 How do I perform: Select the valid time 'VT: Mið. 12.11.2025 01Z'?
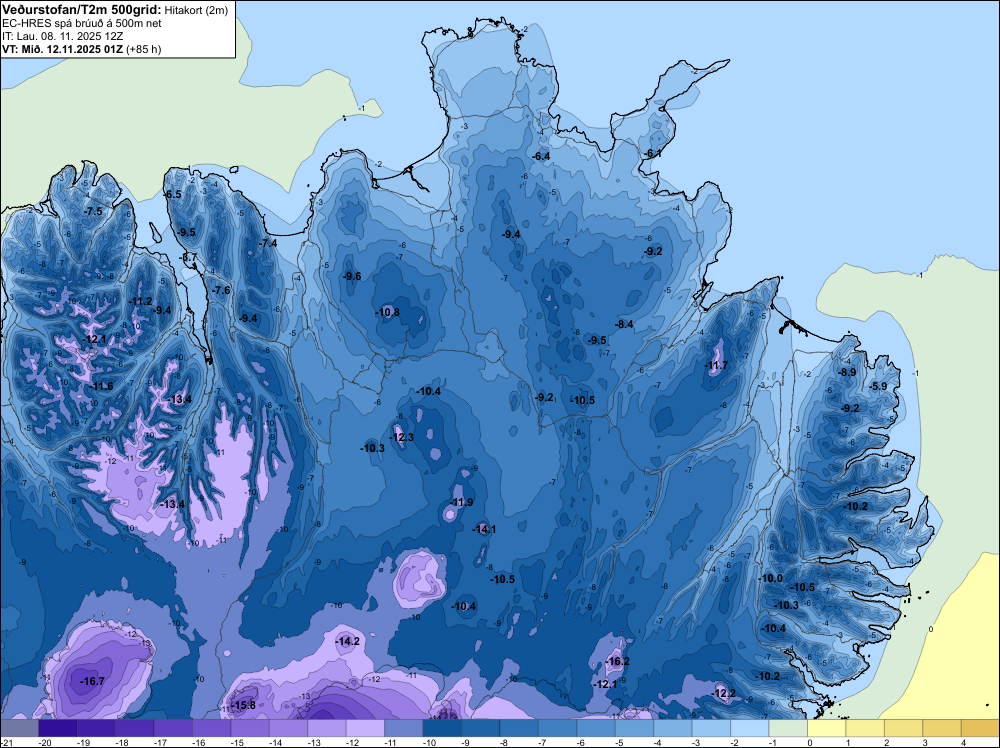62,49
